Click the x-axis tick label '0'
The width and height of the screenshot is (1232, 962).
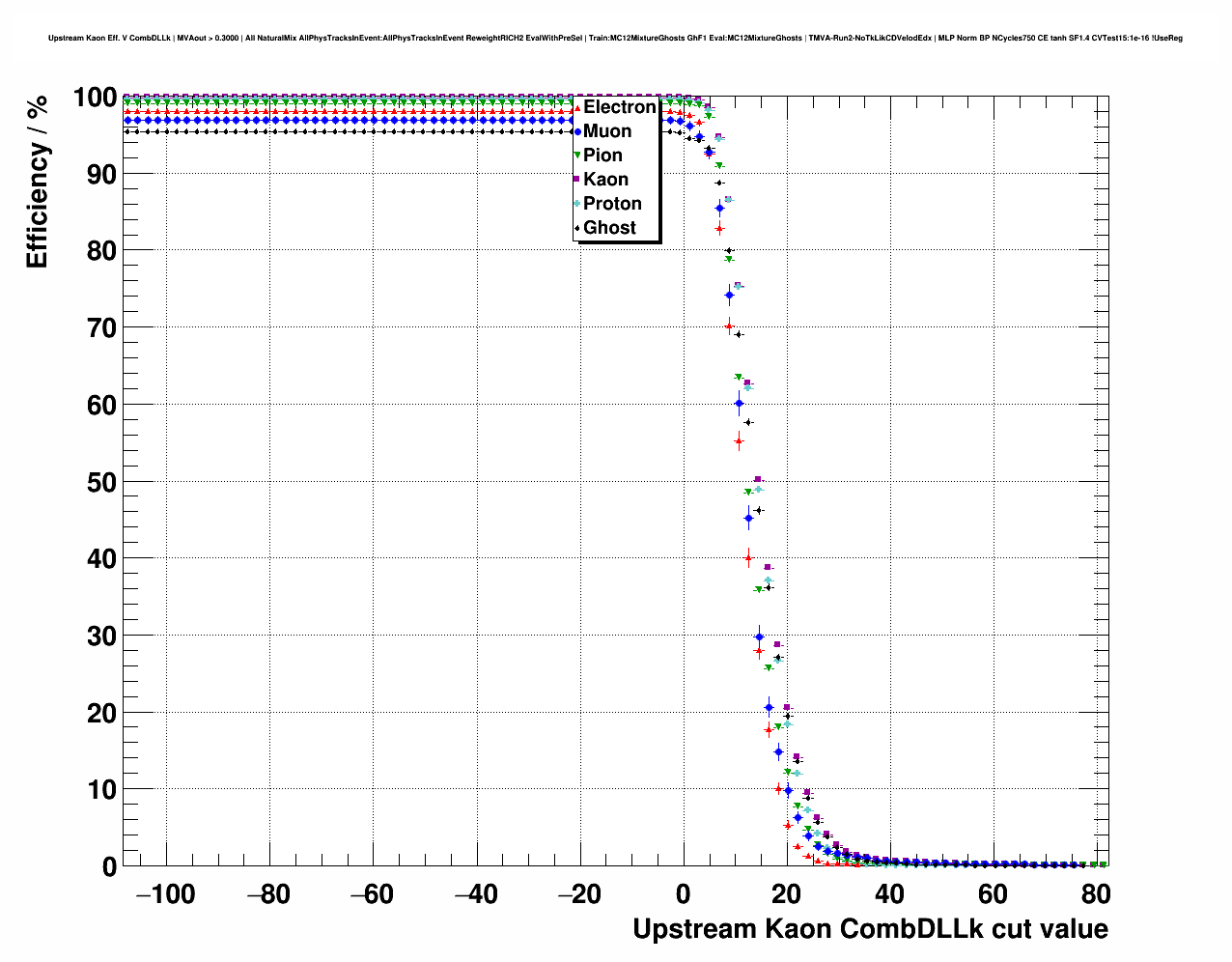coord(684,894)
